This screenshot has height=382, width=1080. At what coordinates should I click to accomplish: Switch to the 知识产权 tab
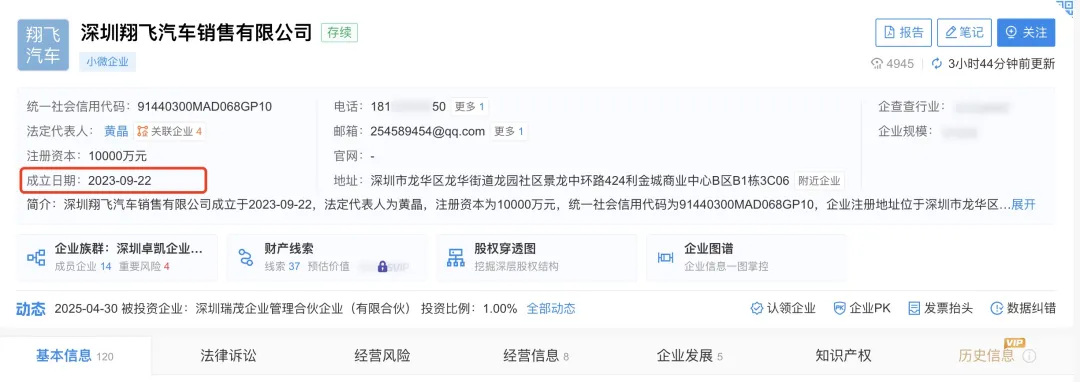(843, 356)
